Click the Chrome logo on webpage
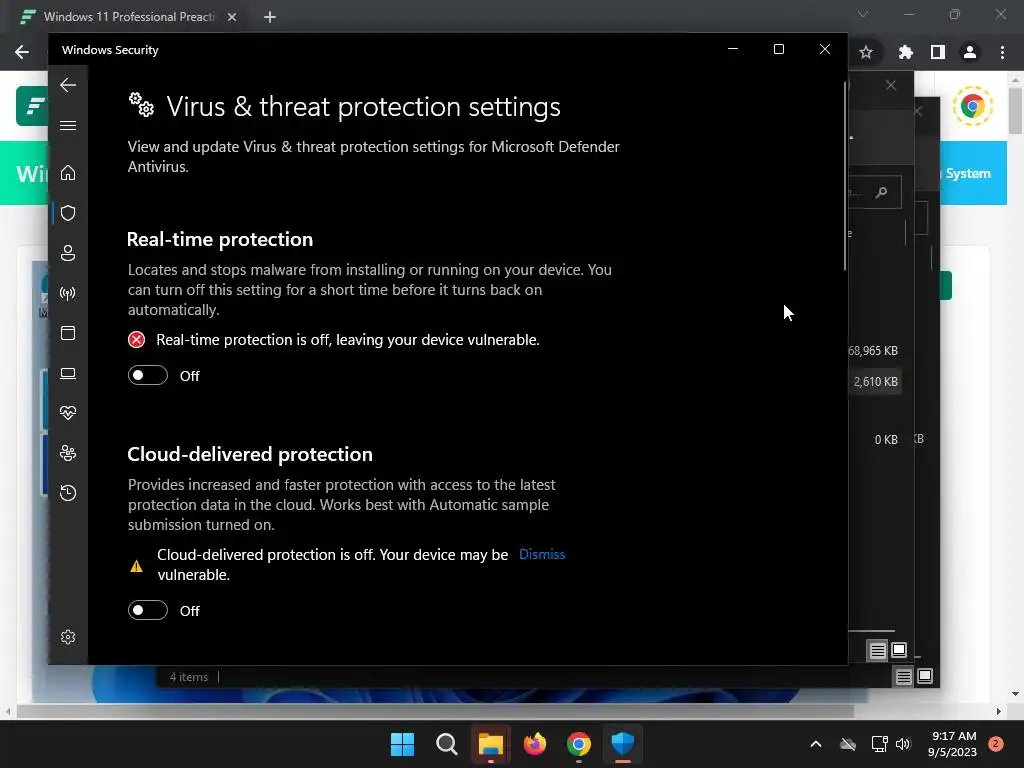 pyautogui.click(x=972, y=106)
